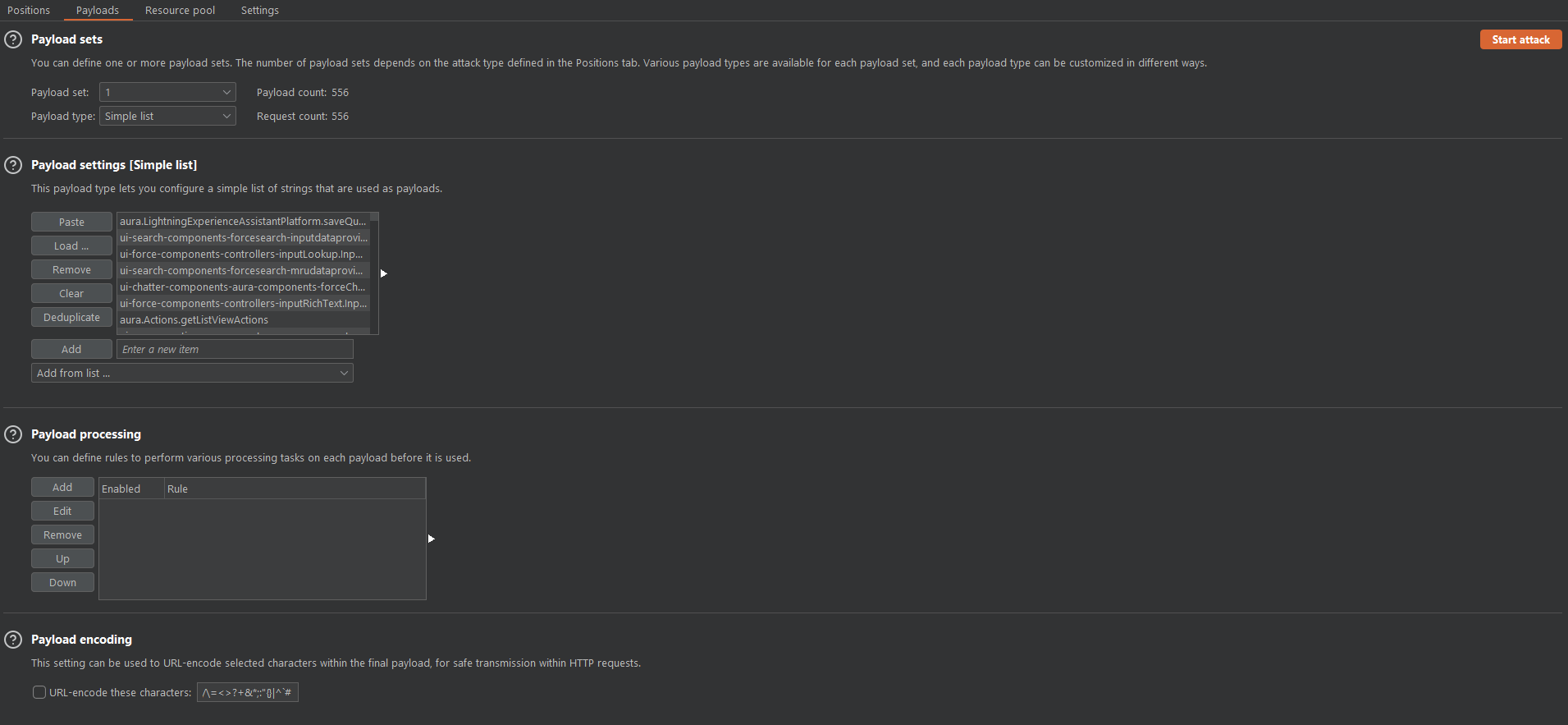
Task: Open the Payload type dropdown
Action: [x=167, y=117]
